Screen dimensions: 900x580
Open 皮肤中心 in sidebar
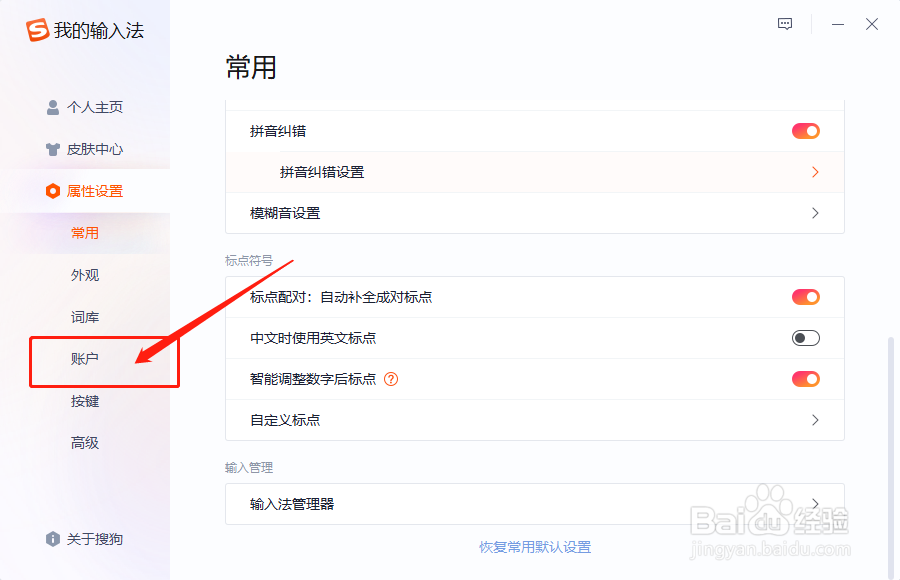click(x=85, y=149)
